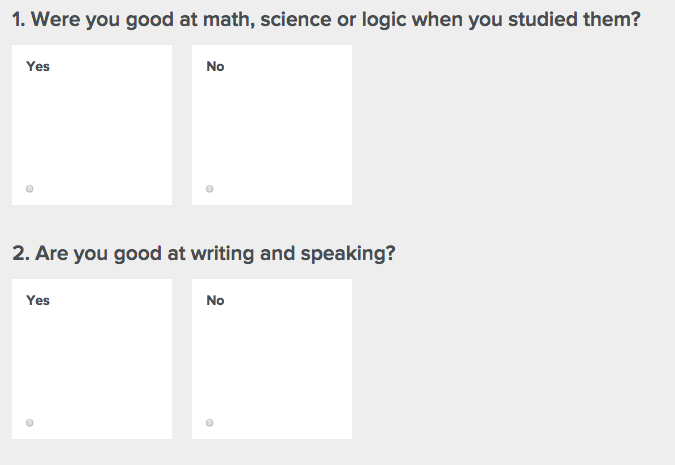The width and height of the screenshot is (675, 465).
Task: Click center of Yes card for question 1
Action: click(92, 125)
